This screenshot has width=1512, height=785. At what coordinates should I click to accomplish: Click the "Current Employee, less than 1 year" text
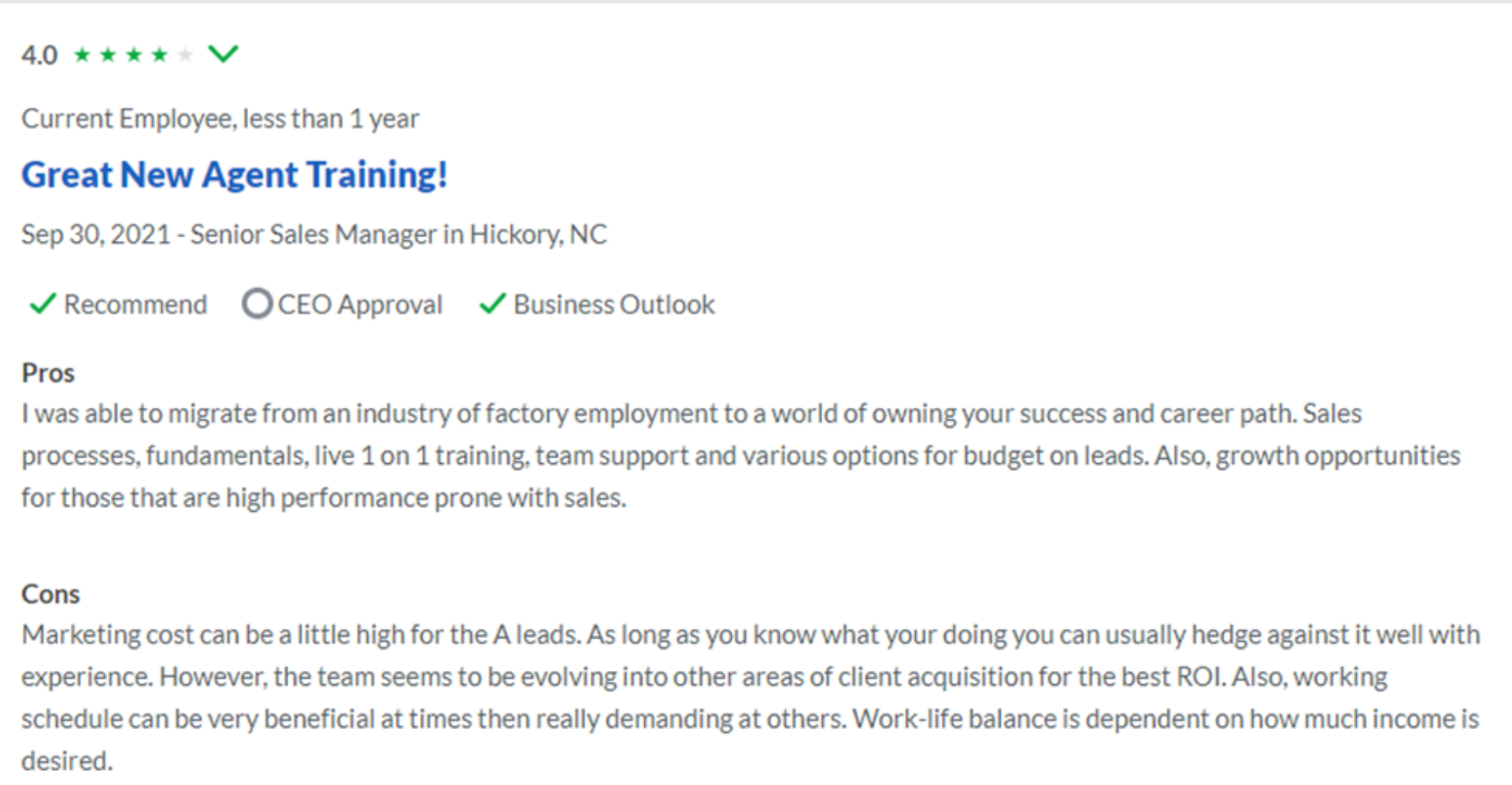click(x=220, y=119)
